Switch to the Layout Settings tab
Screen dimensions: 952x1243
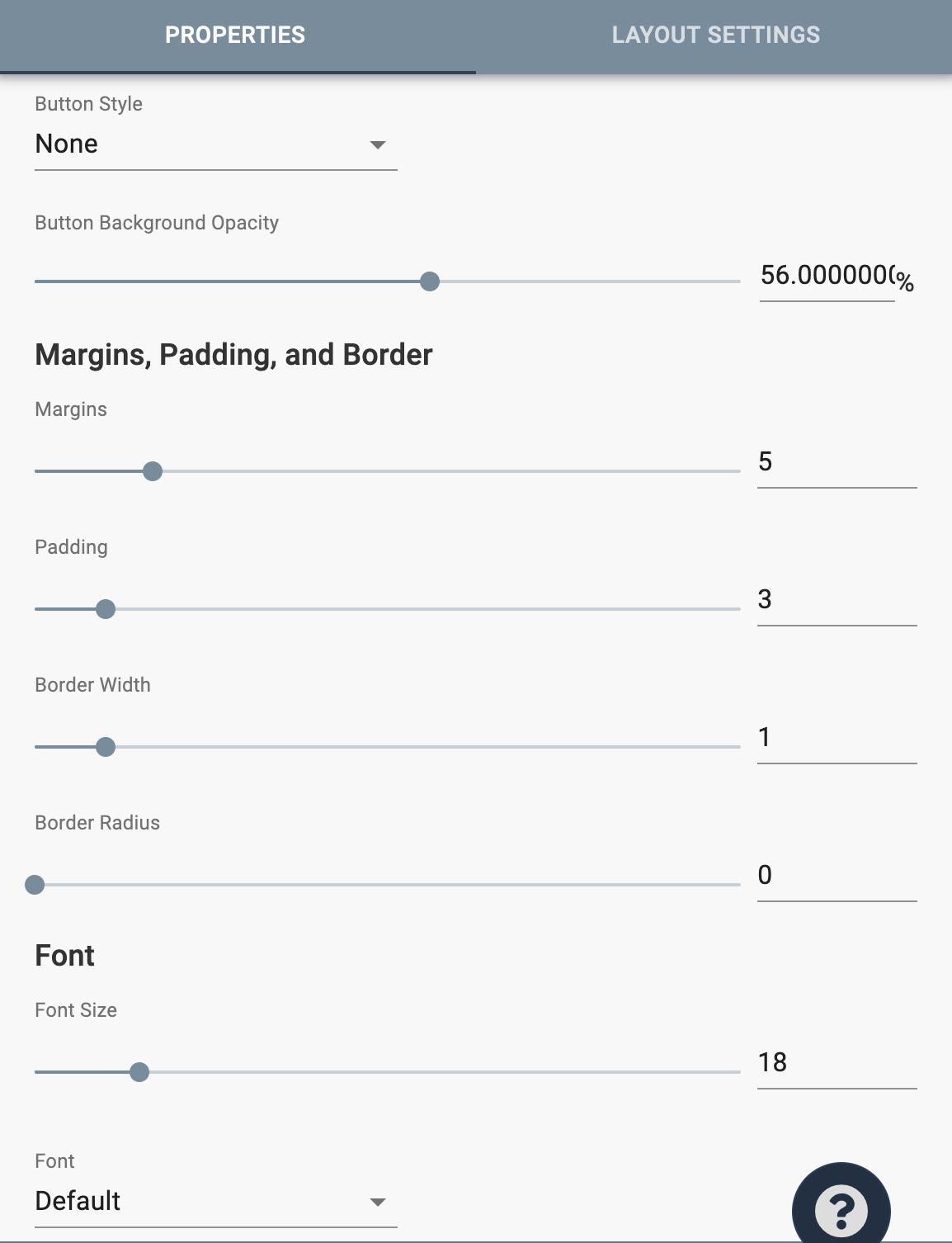coord(715,35)
